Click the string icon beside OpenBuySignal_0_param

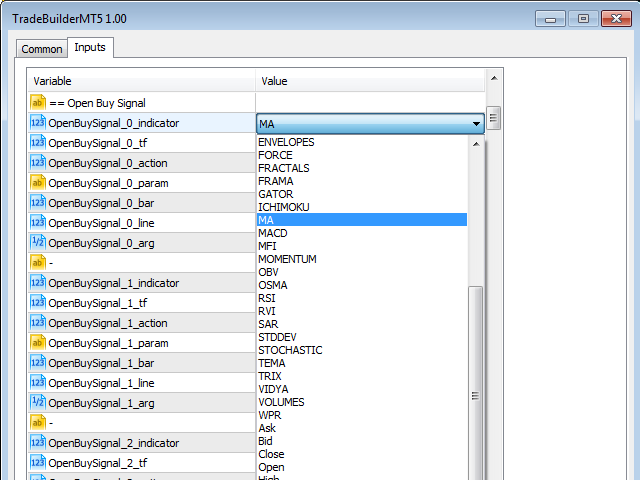pos(38,183)
